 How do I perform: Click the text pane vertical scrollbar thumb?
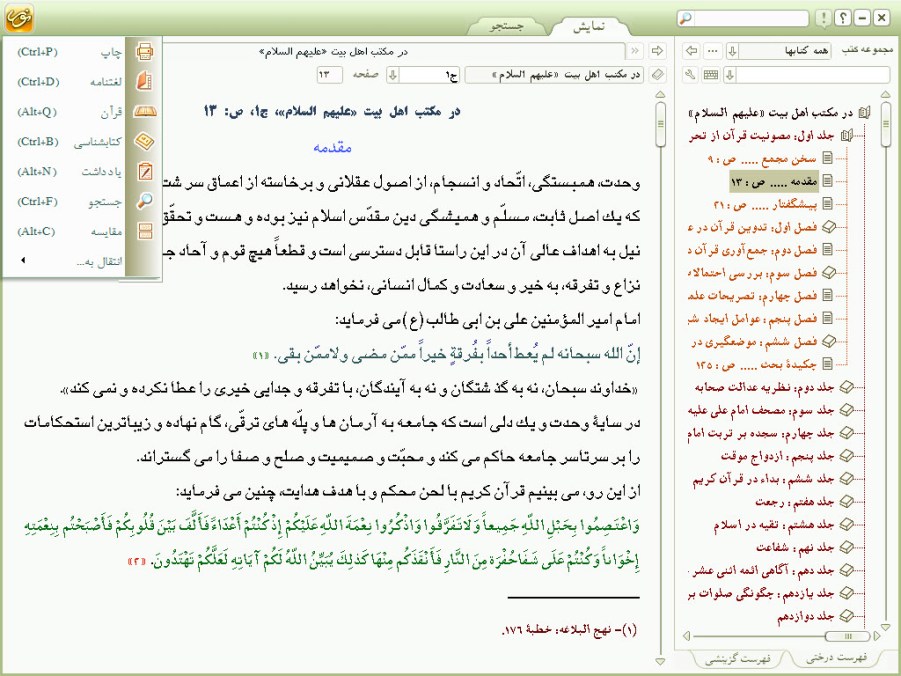[660, 124]
